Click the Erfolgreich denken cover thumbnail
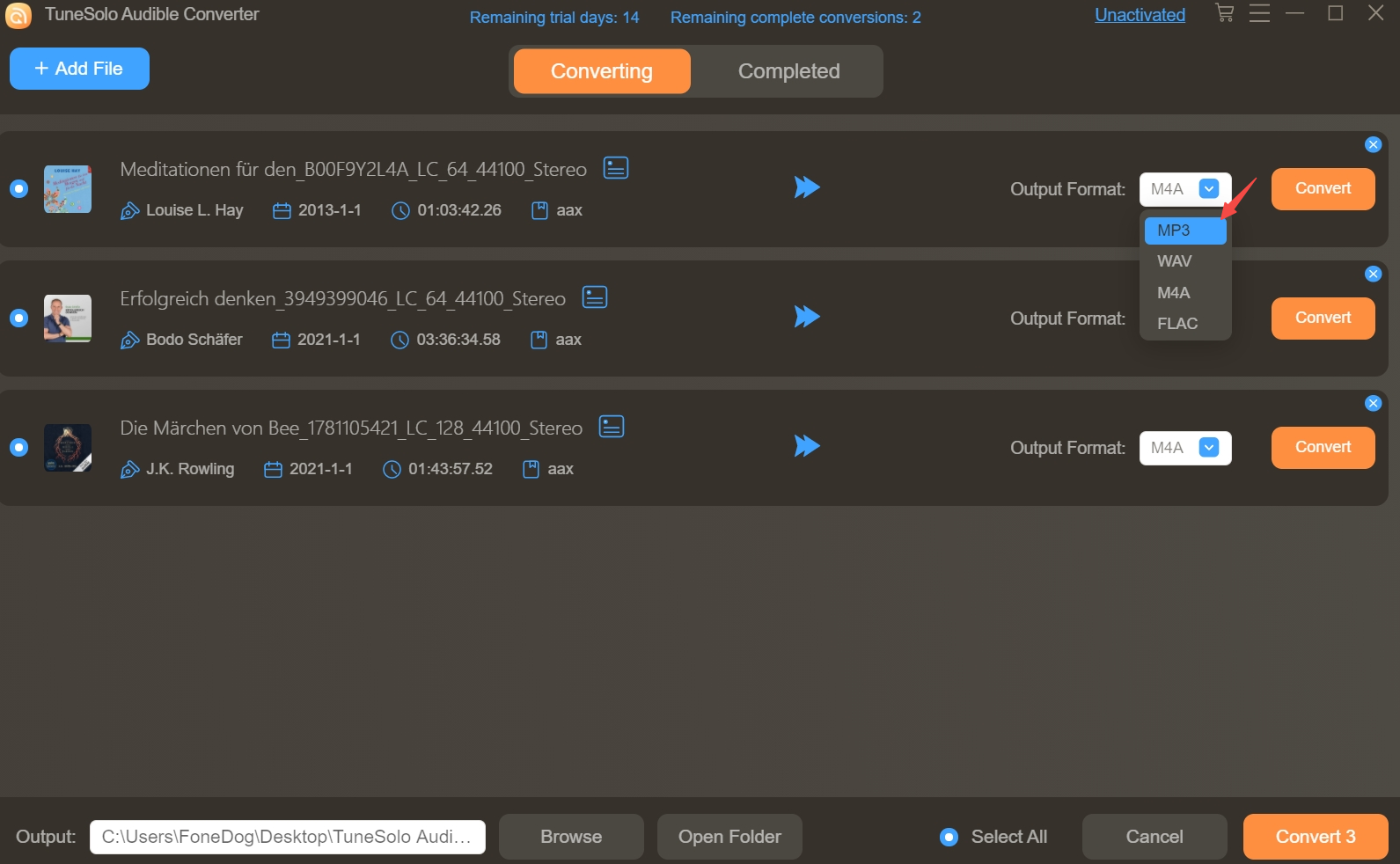The height and width of the screenshot is (864, 1400). point(68,319)
